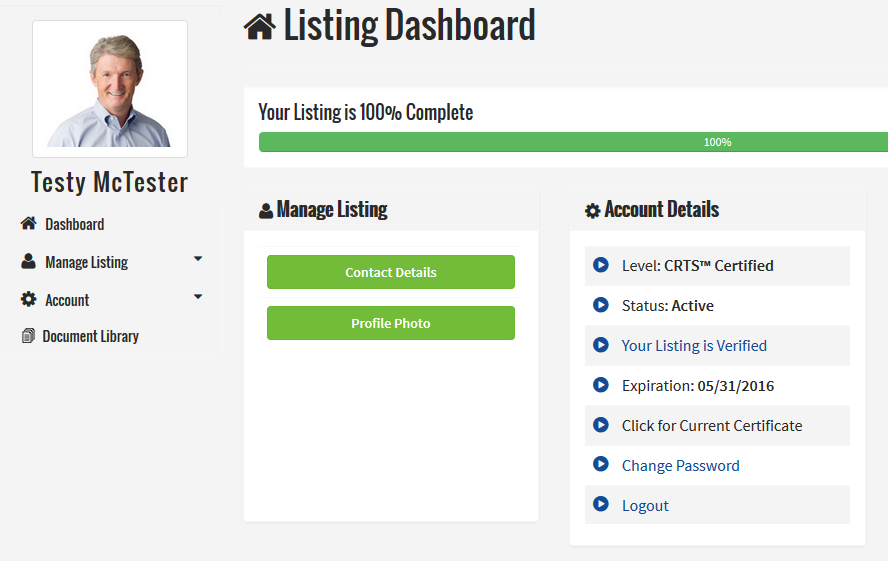Click the arrow icon beside Expiration date

(601, 384)
